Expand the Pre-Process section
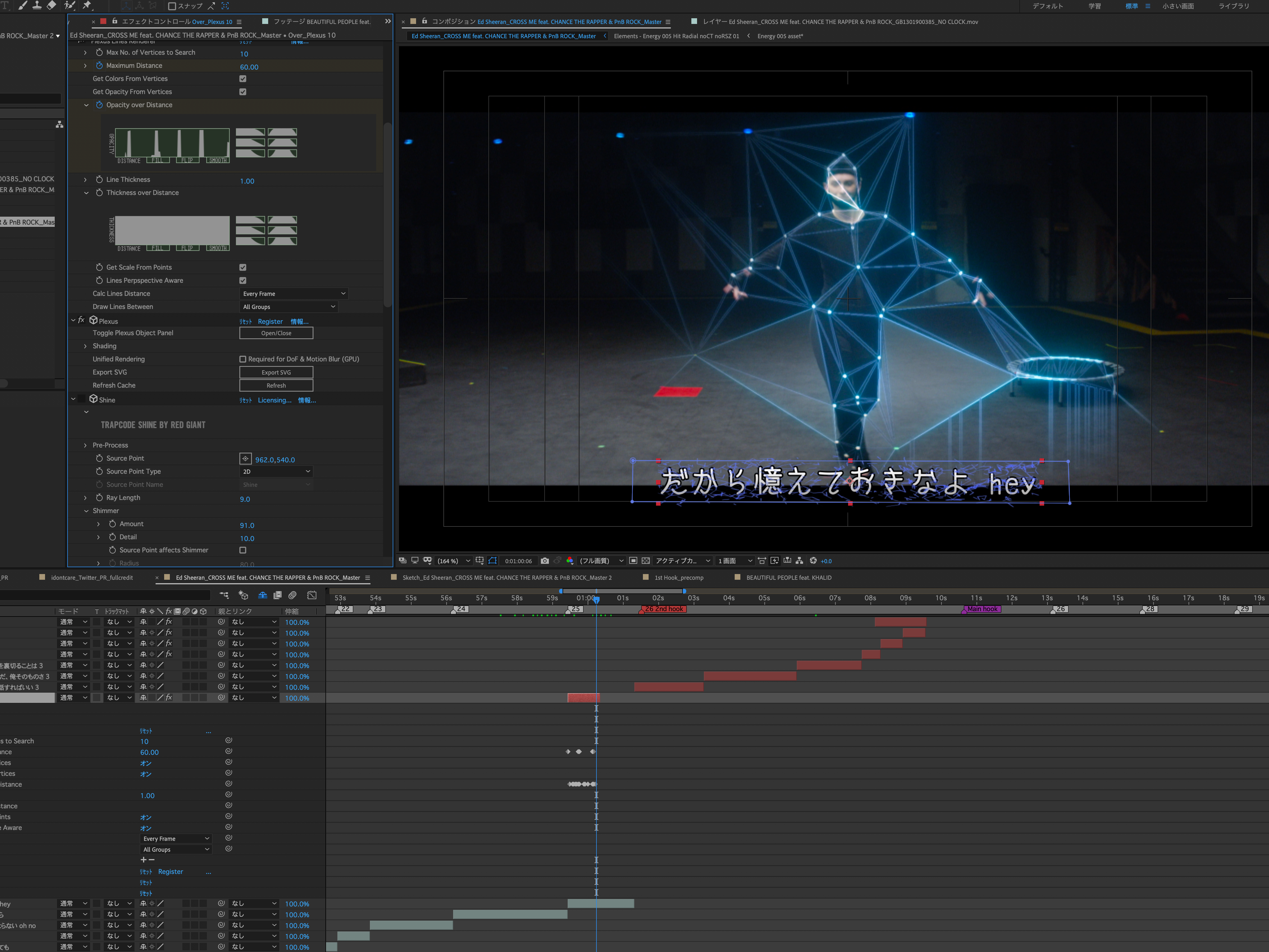1269x952 pixels. click(85, 445)
